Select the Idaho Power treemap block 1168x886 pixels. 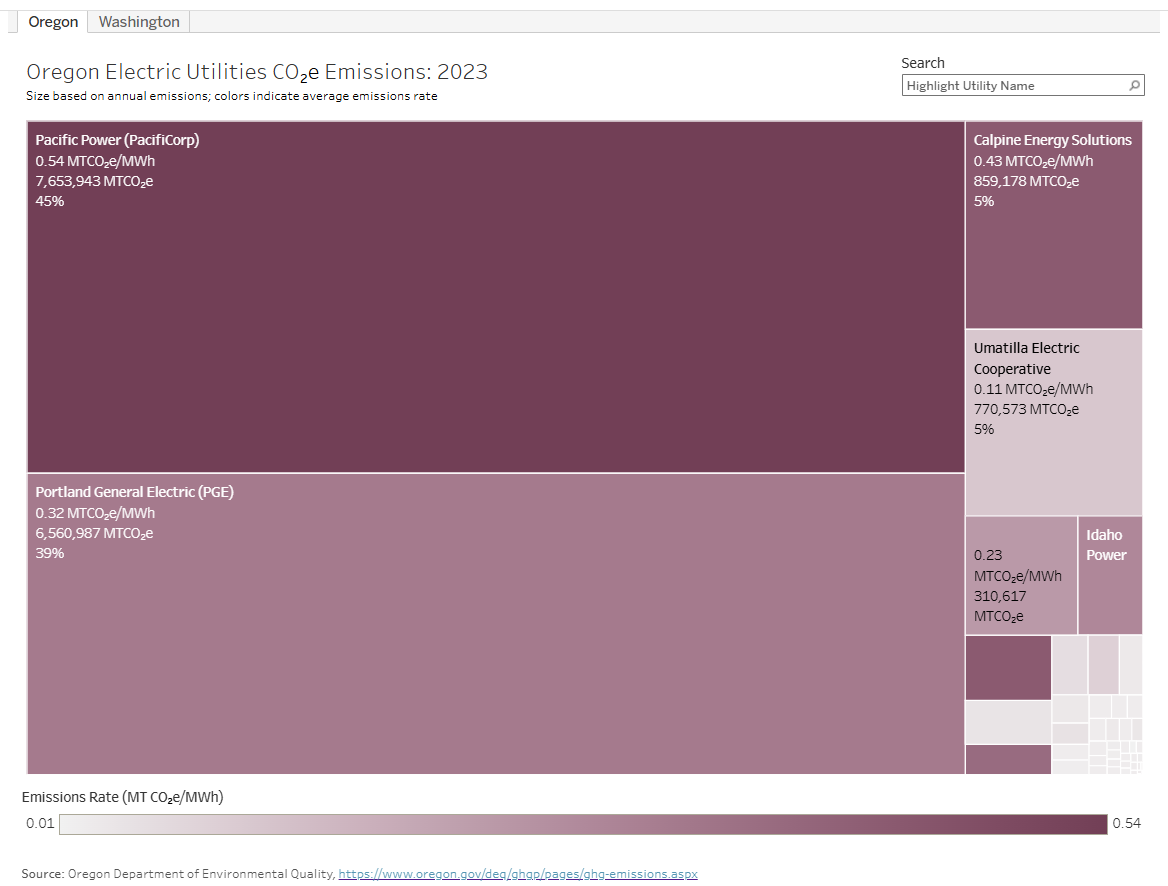1110,575
